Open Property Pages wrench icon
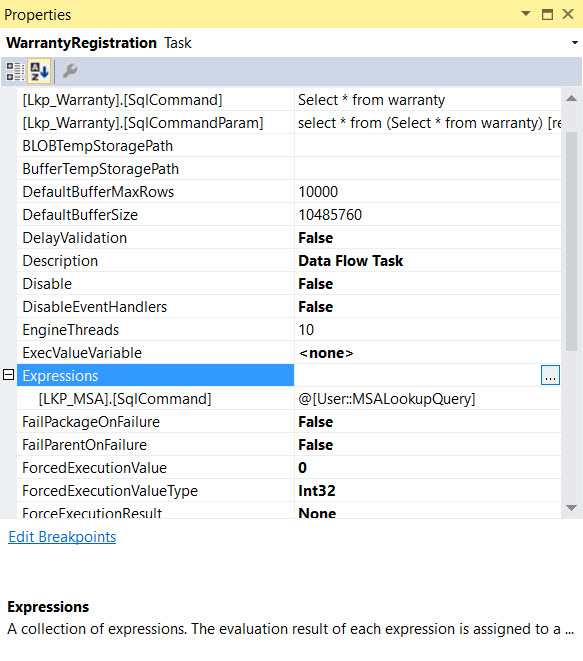The image size is (583, 661). 70,71
